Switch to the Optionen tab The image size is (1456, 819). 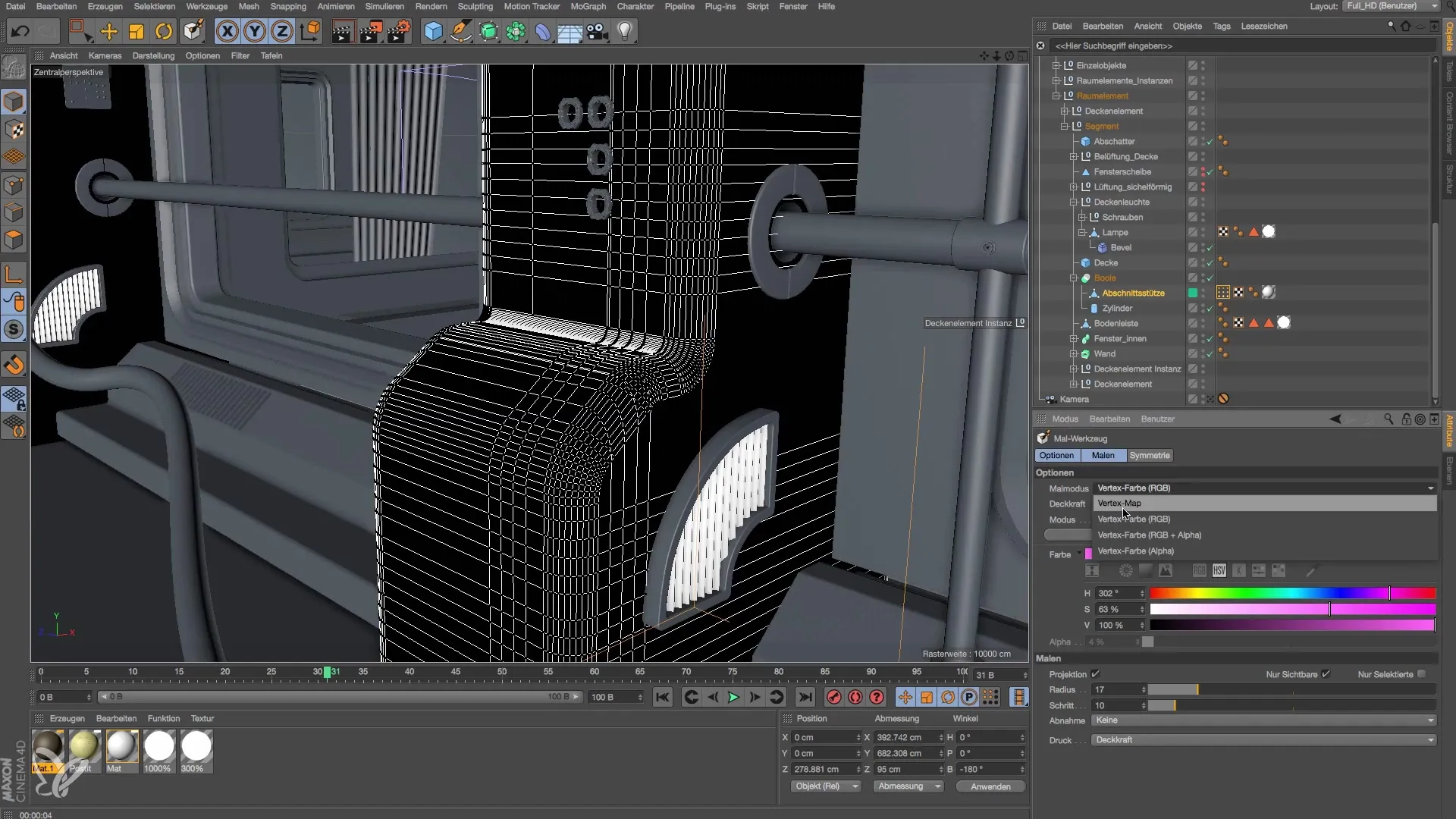[x=1057, y=455]
